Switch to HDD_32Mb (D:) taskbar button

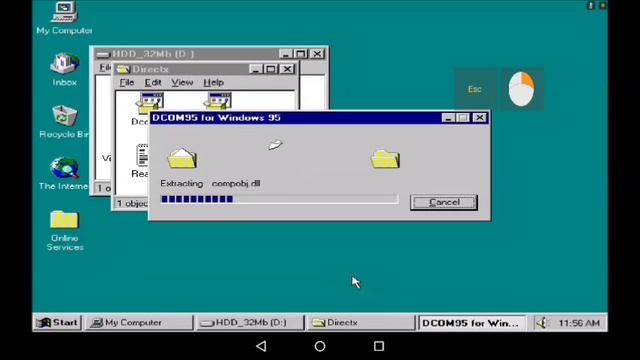click(x=250, y=322)
